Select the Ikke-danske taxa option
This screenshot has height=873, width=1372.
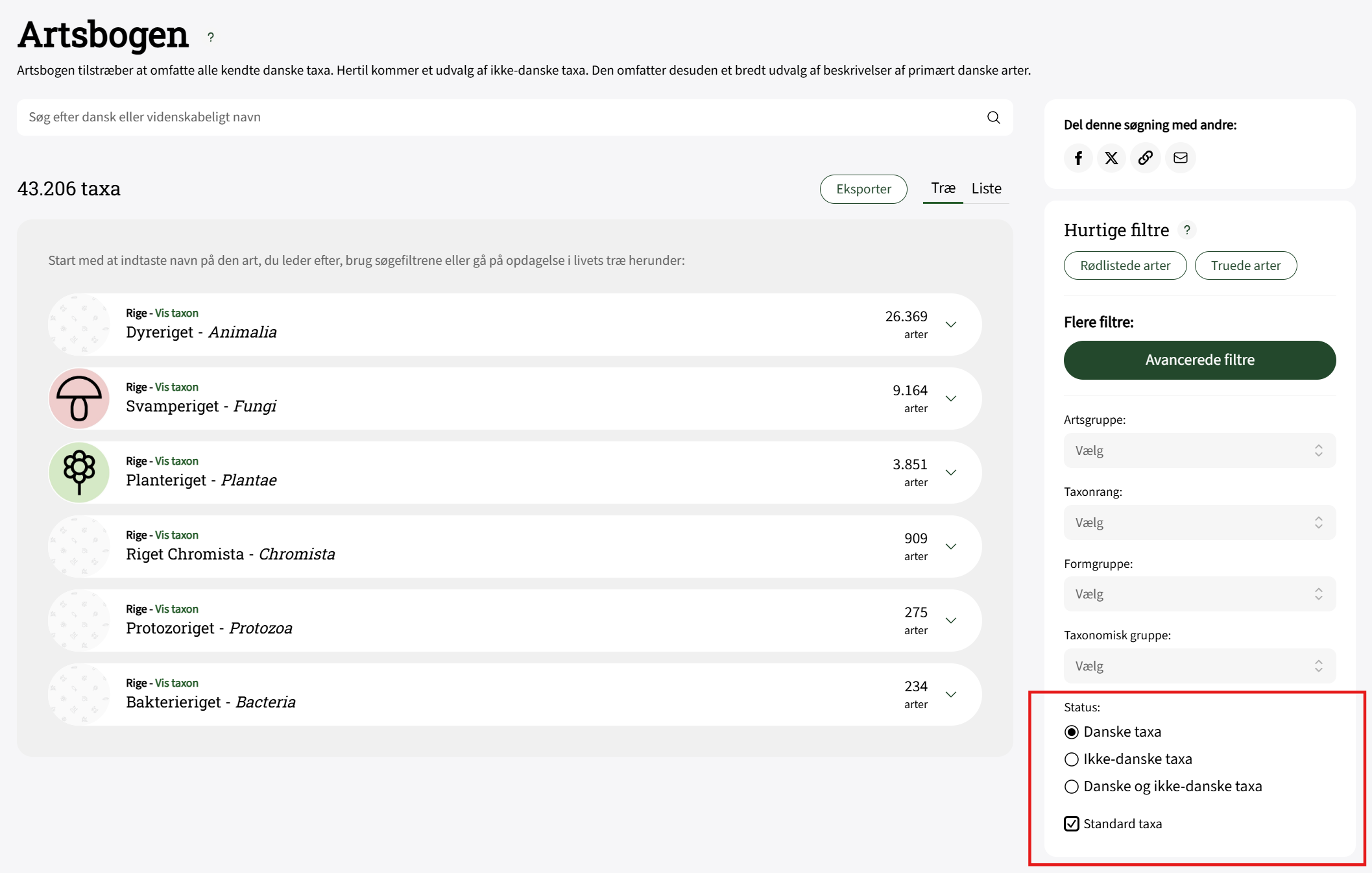1072,759
